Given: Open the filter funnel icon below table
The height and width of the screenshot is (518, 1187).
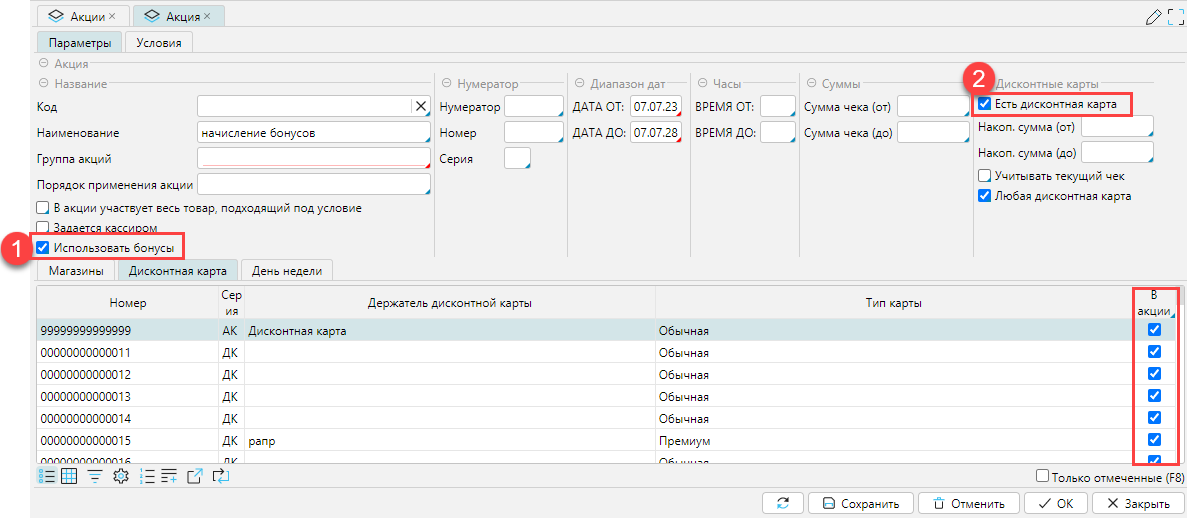Looking at the screenshot, I should pyautogui.click(x=95, y=476).
